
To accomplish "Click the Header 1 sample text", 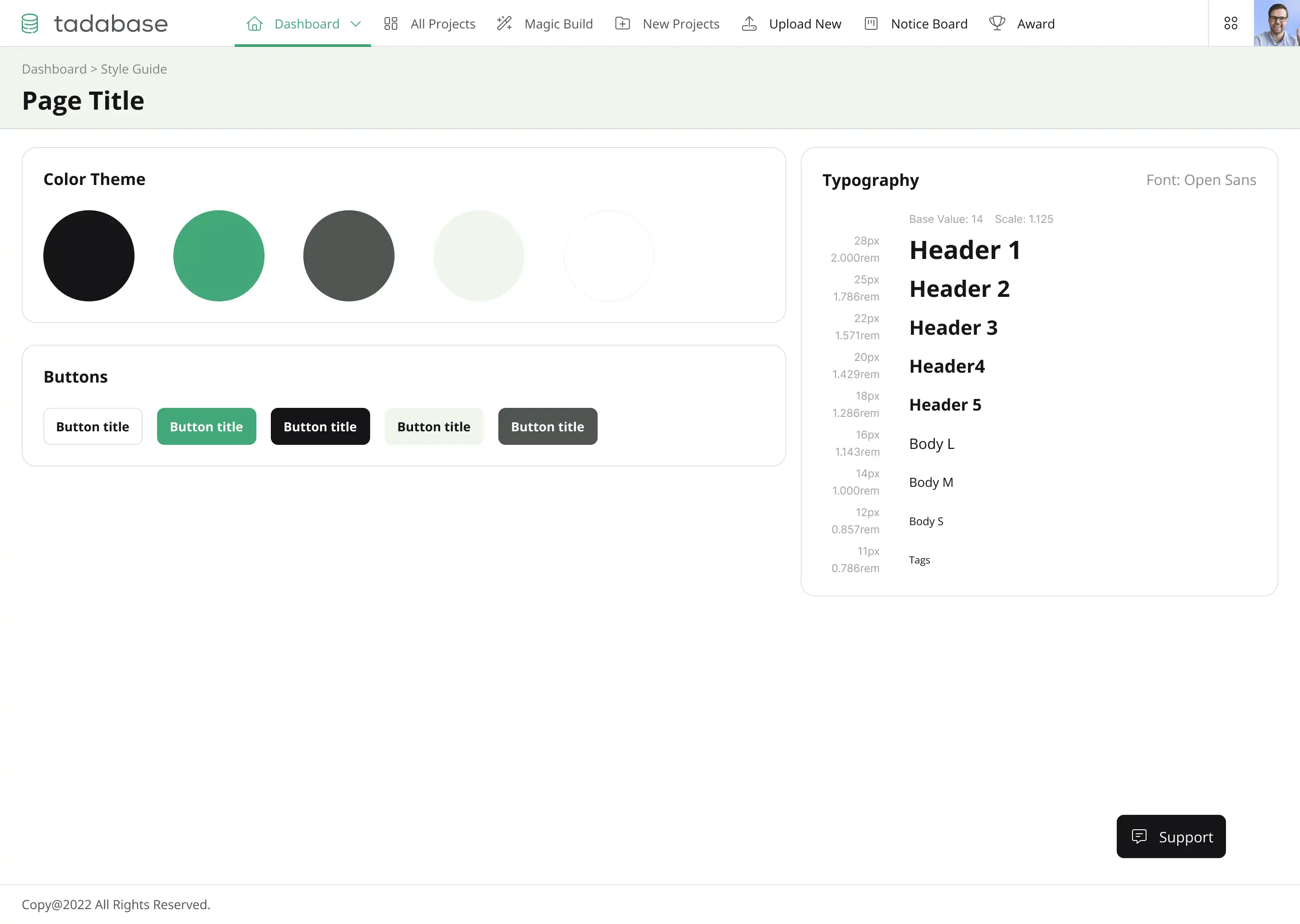I will pyautogui.click(x=965, y=250).
